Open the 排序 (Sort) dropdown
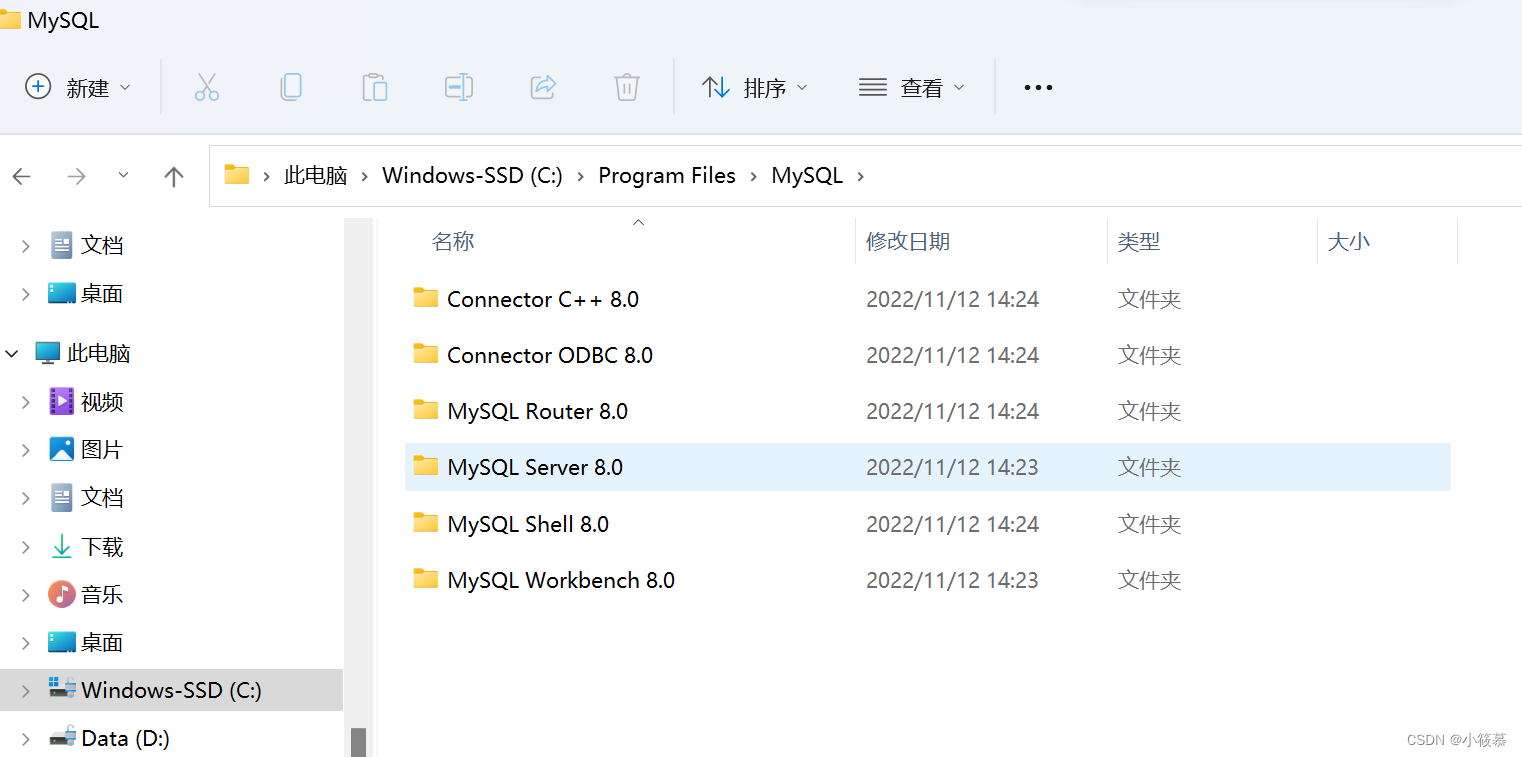Screen dimensions: 1522x757 755,87
